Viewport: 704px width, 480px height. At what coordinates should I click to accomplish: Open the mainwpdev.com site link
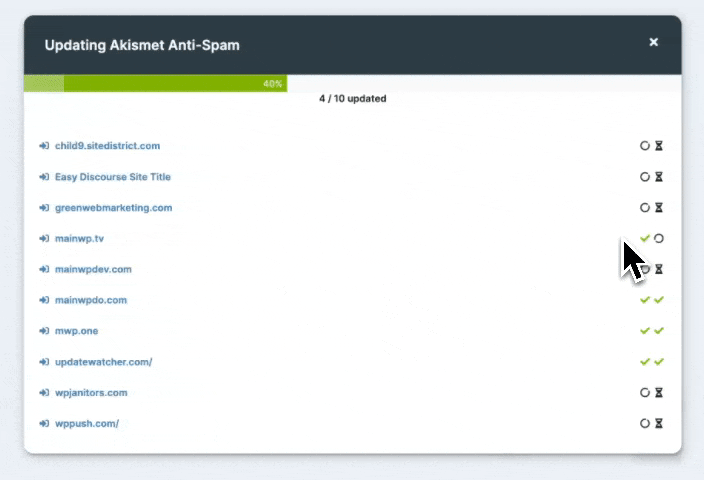point(93,269)
